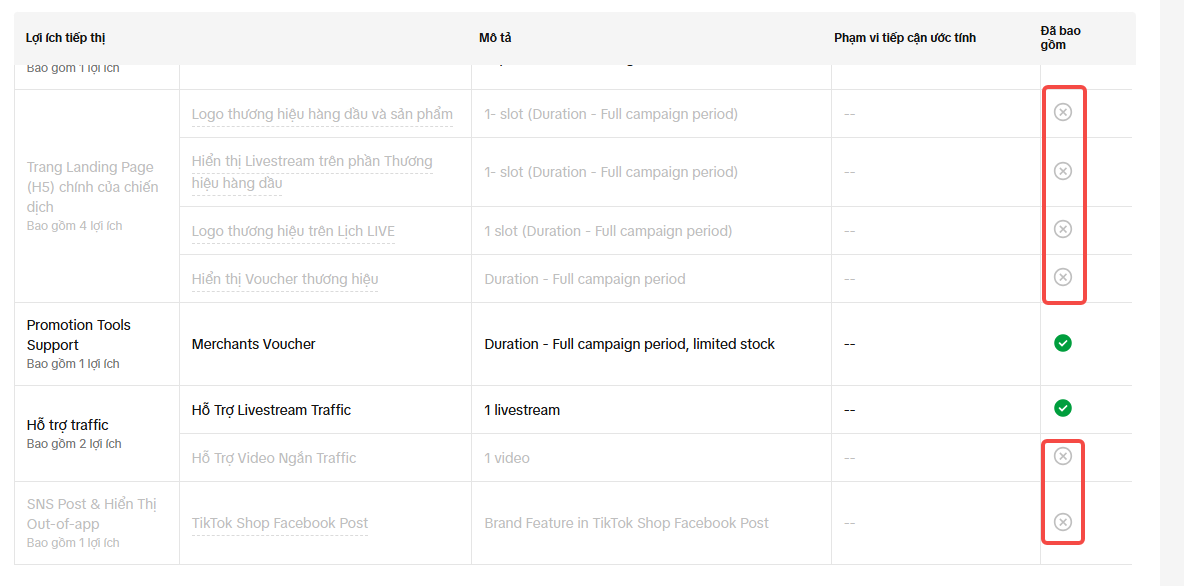Click the Hỗ trợ traffic category cell
The image size is (1184, 586).
[x=68, y=425]
